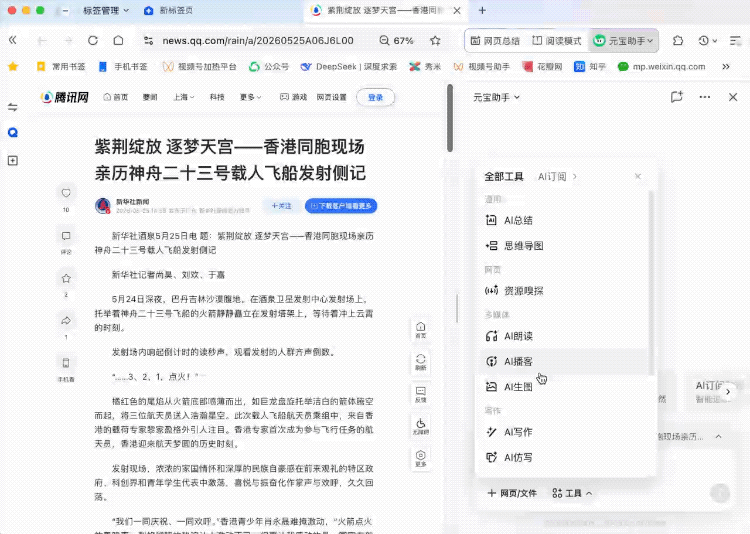Open DeepSeek bookmark
The width and height of the screenshot is (750, 534).
click(348, 67)
